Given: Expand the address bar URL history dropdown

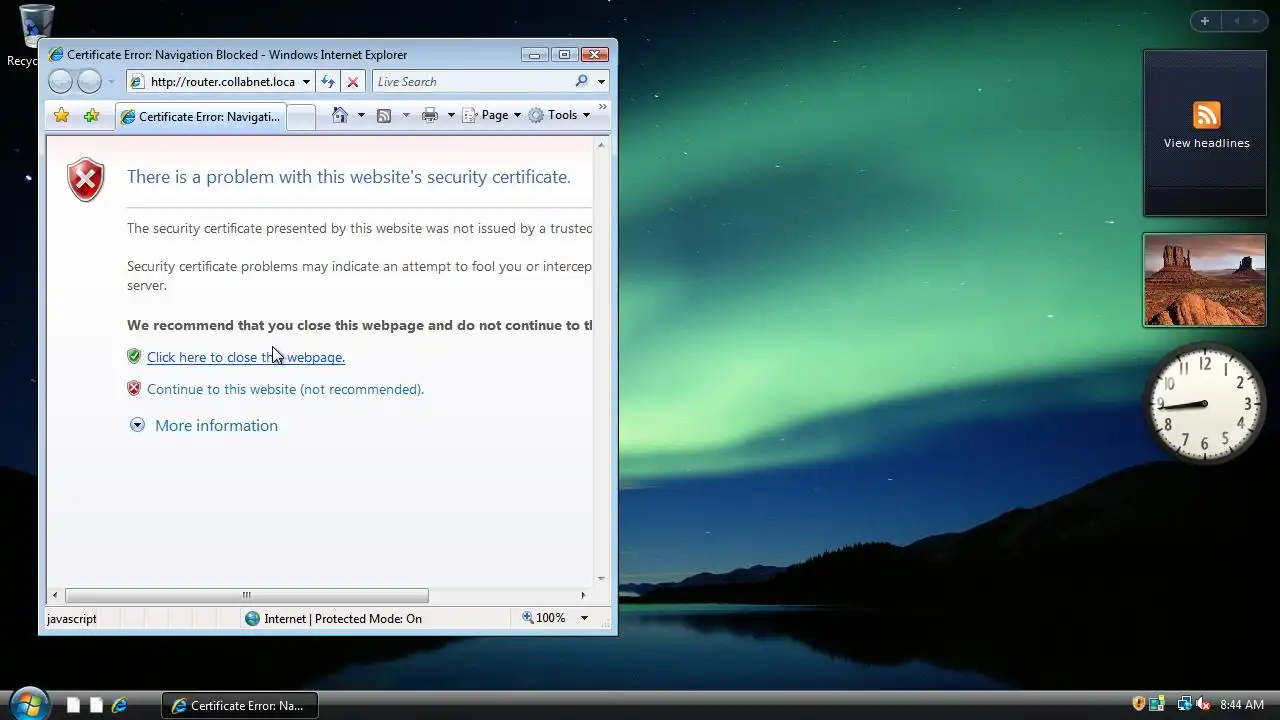Looking at the screenshot, I should 306,82.
